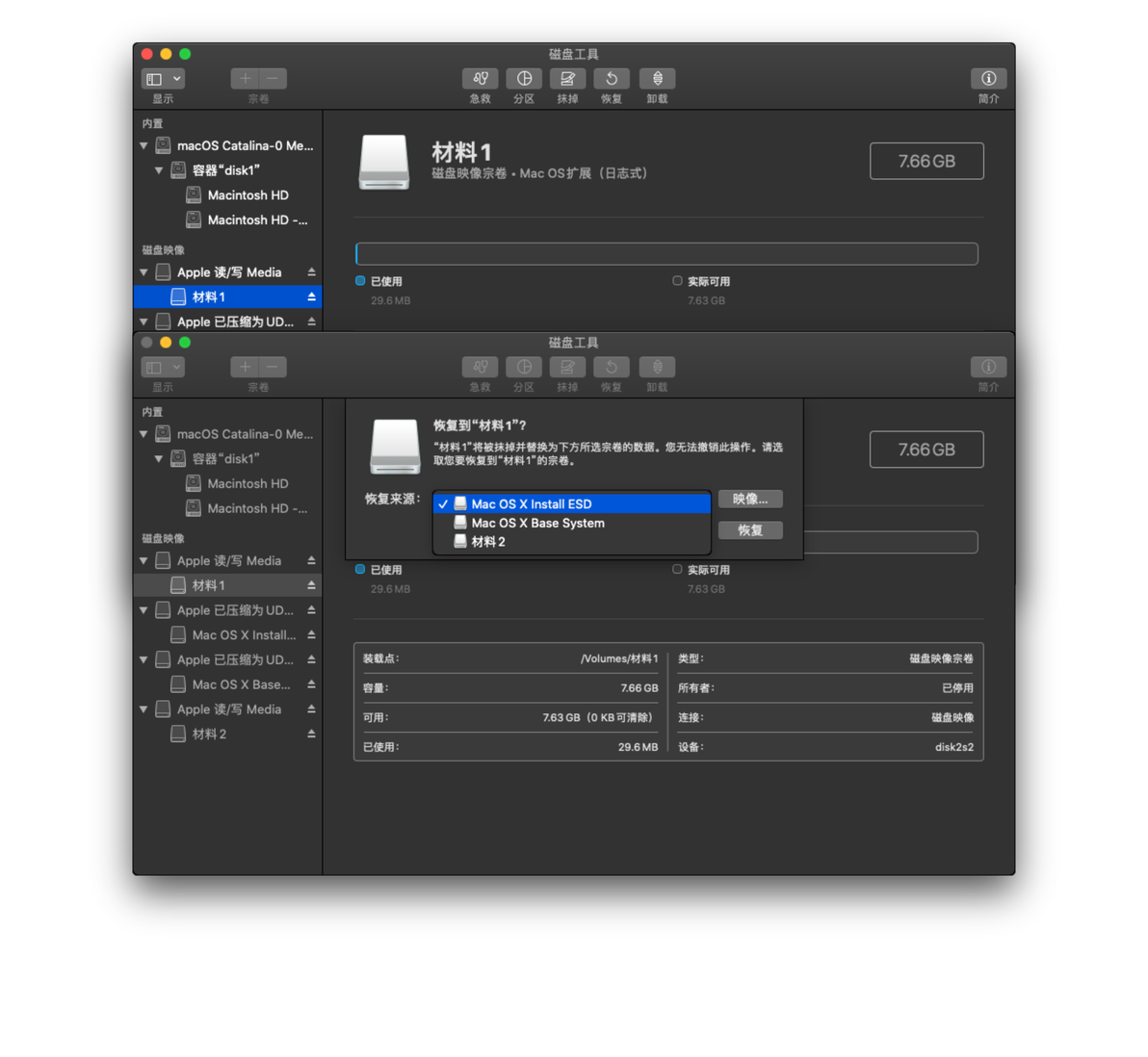Eject Apple 已压缩为 UD above Mac OS X Install
The height and width of the screenshot is (1057, 1148).
[311, 610]
